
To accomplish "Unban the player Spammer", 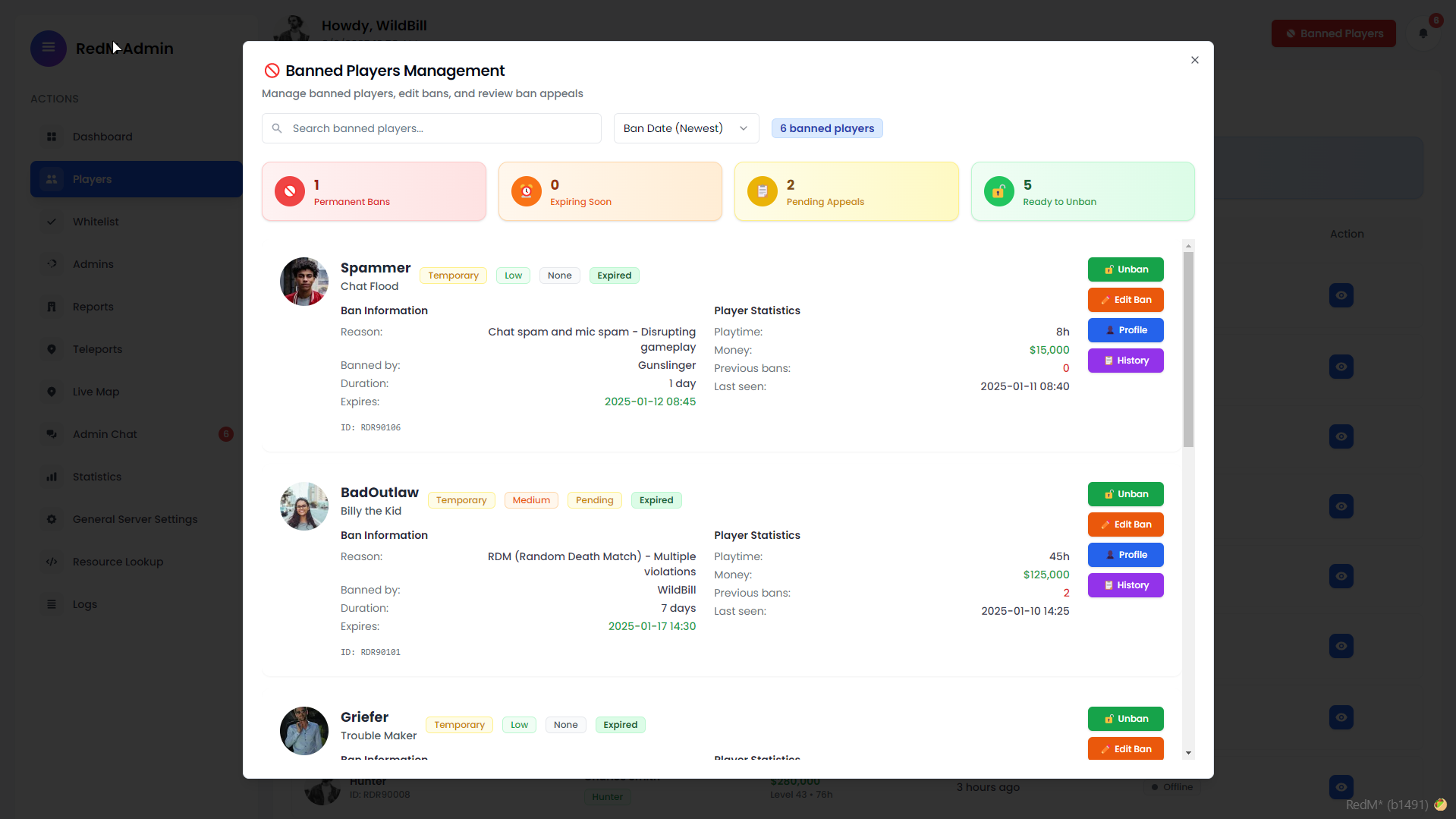I will point(1125,269).
